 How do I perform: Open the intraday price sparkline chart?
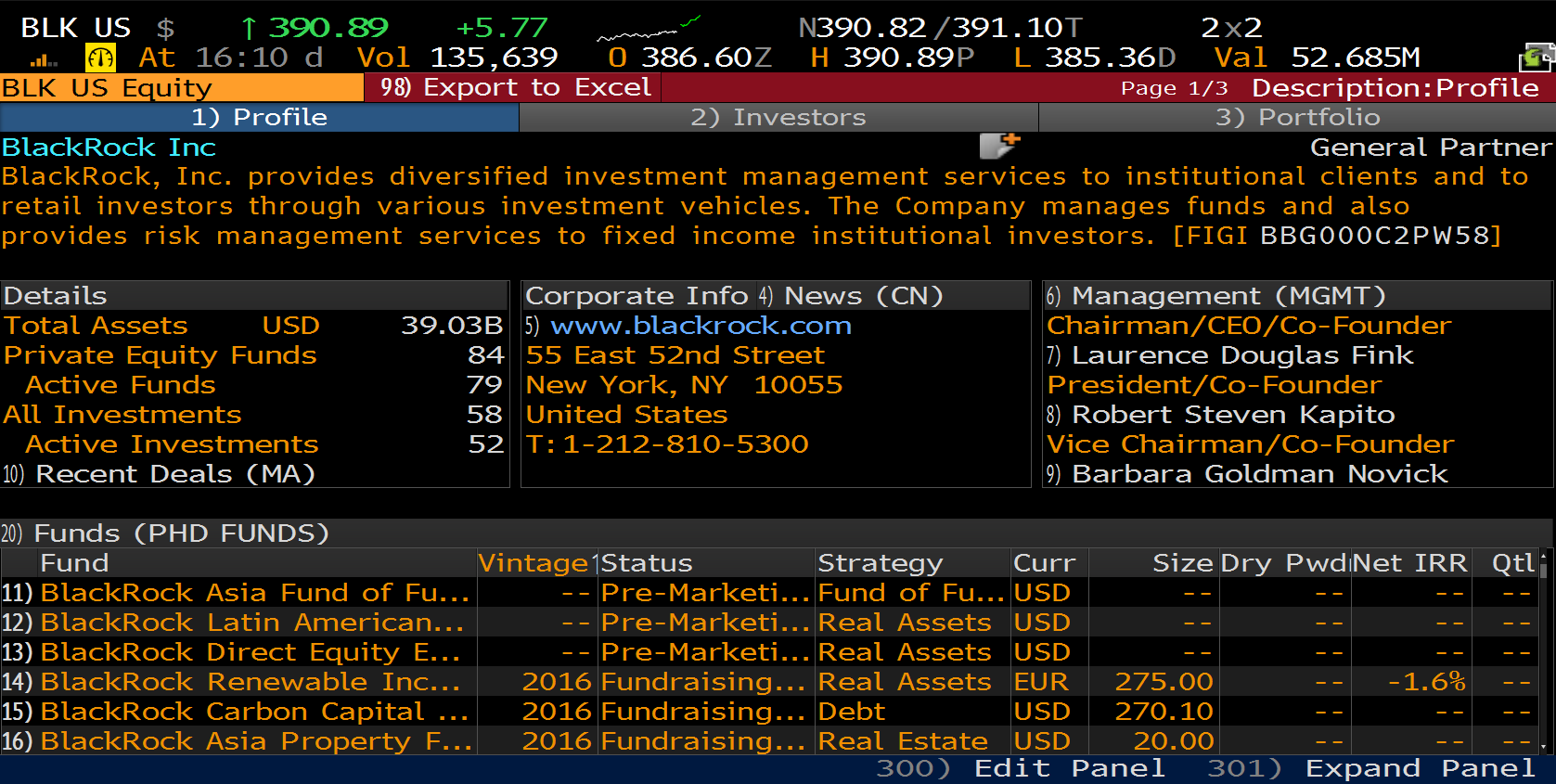(648, 31)
